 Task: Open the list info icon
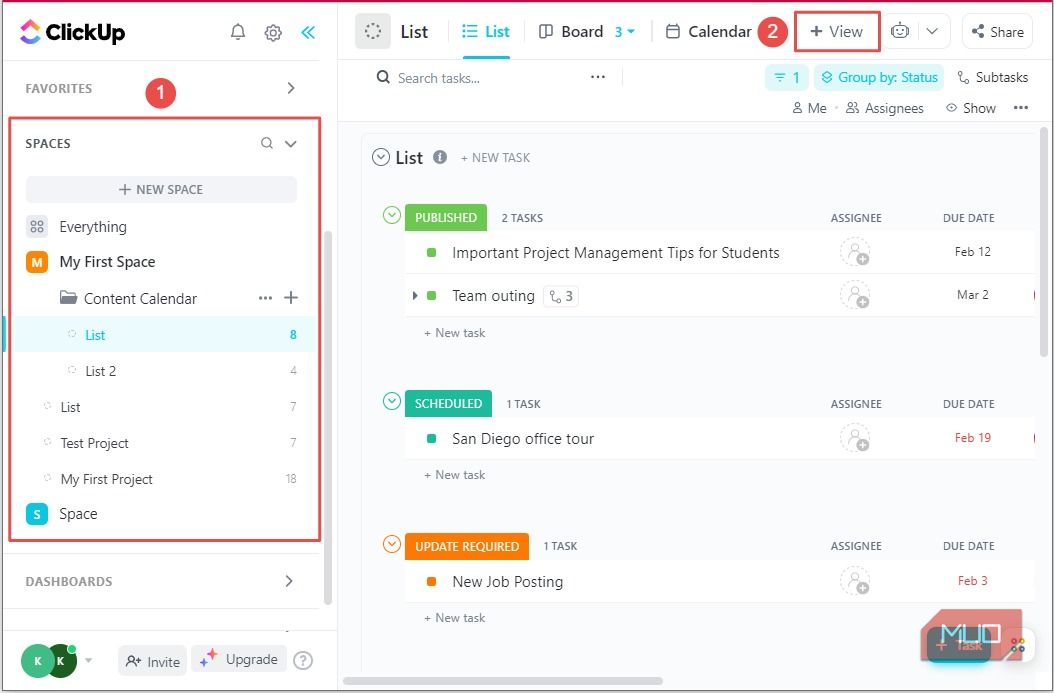(440, 157)
